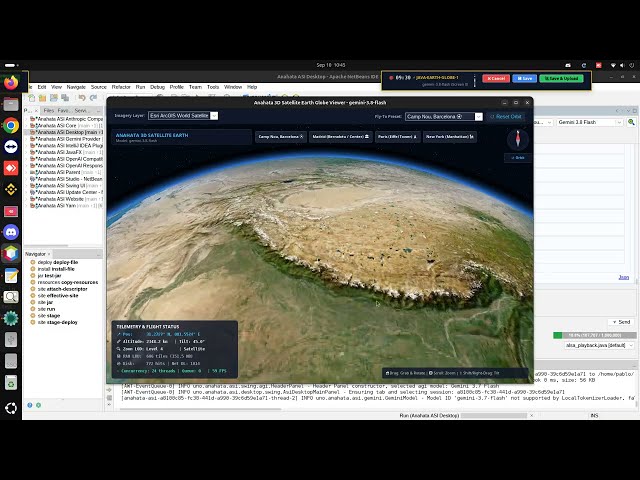Click the NetBeans Save All toolbar icon

click(x=65, y=98)
